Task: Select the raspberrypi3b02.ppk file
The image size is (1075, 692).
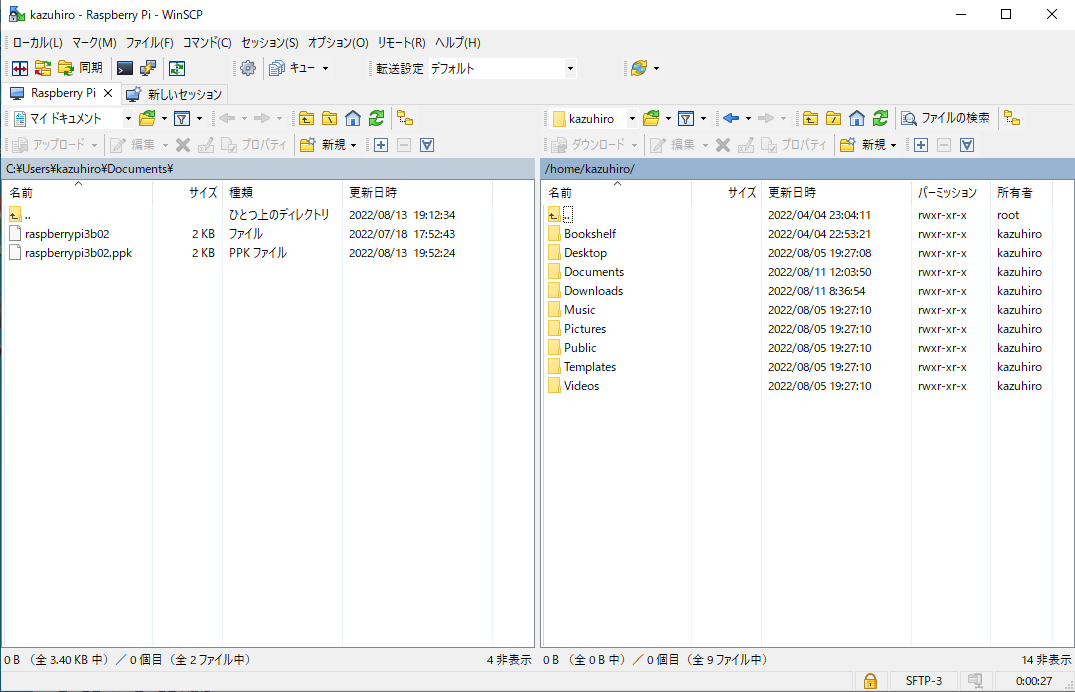Action: tap(78, 253)
